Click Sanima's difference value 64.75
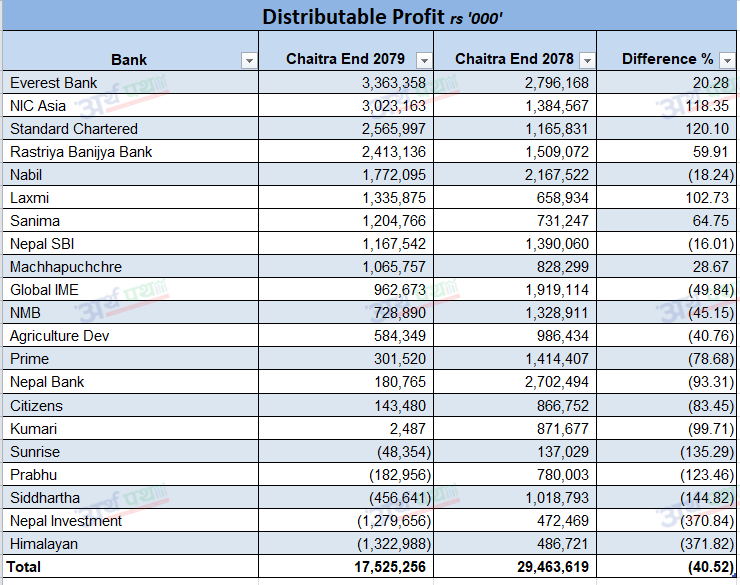The height and width of the screenshot is (585, 740). click(711, 221)
